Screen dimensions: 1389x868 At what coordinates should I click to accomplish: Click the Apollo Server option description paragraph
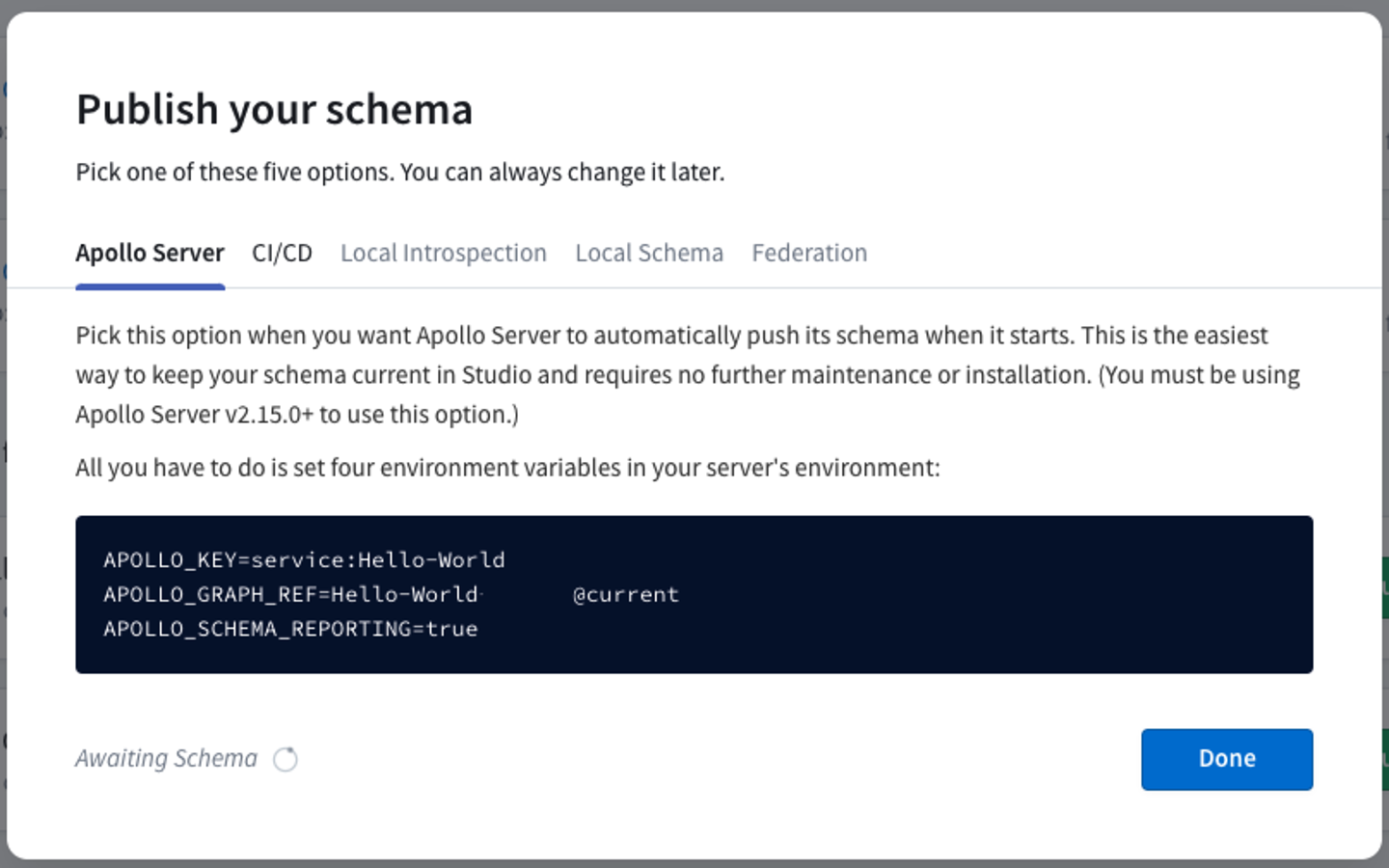point(688,374)
